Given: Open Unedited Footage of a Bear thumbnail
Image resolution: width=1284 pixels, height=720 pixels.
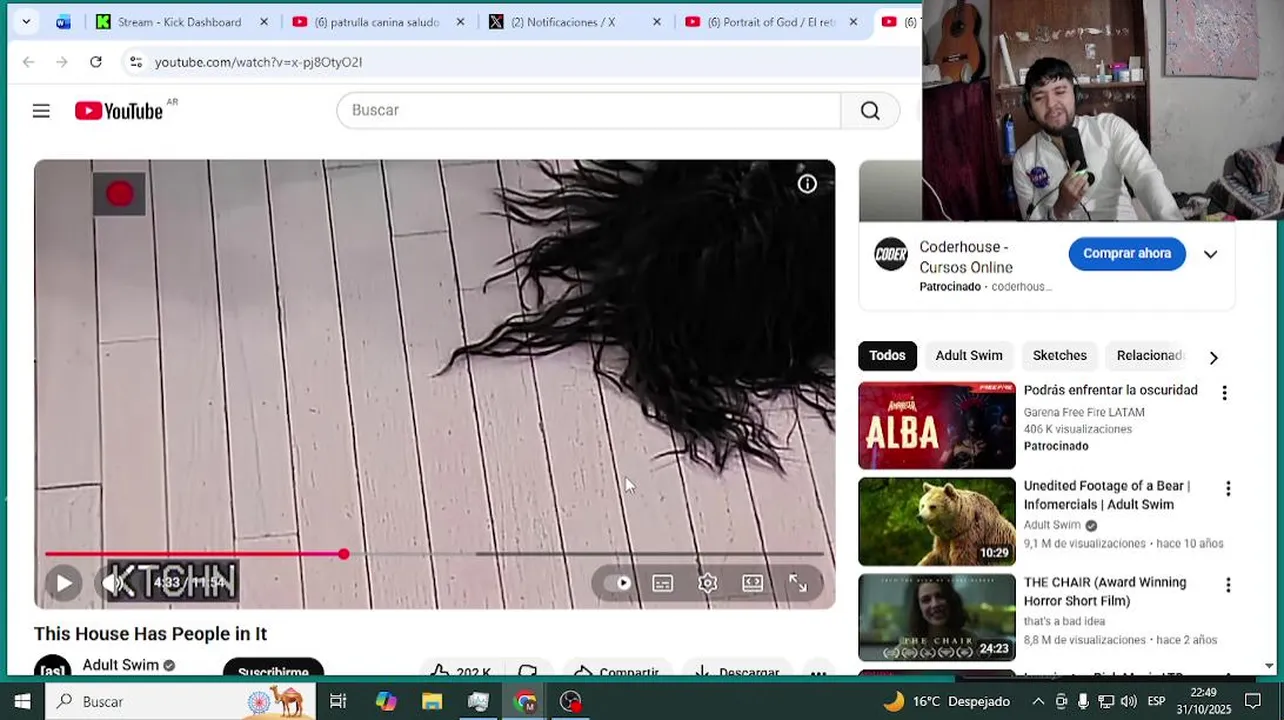Looking at the screenshot, I should [x=937, y=521].
